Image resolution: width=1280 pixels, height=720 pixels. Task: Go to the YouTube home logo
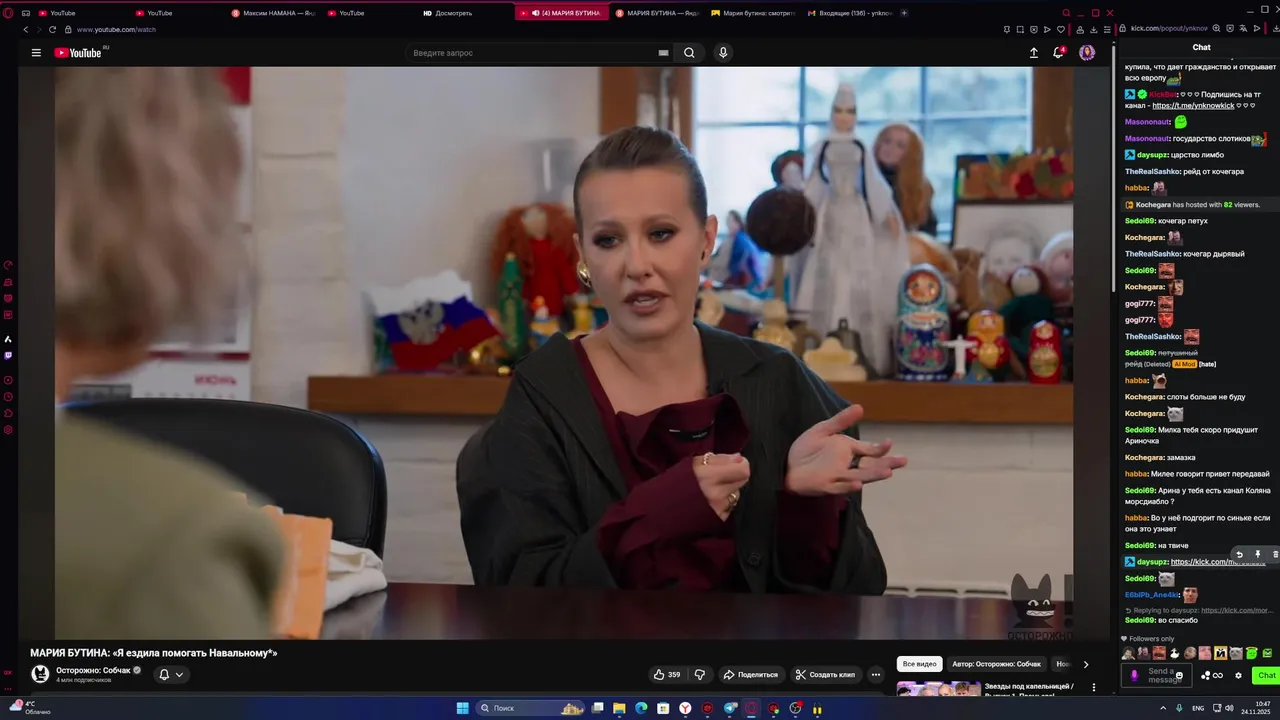(80, 53)
